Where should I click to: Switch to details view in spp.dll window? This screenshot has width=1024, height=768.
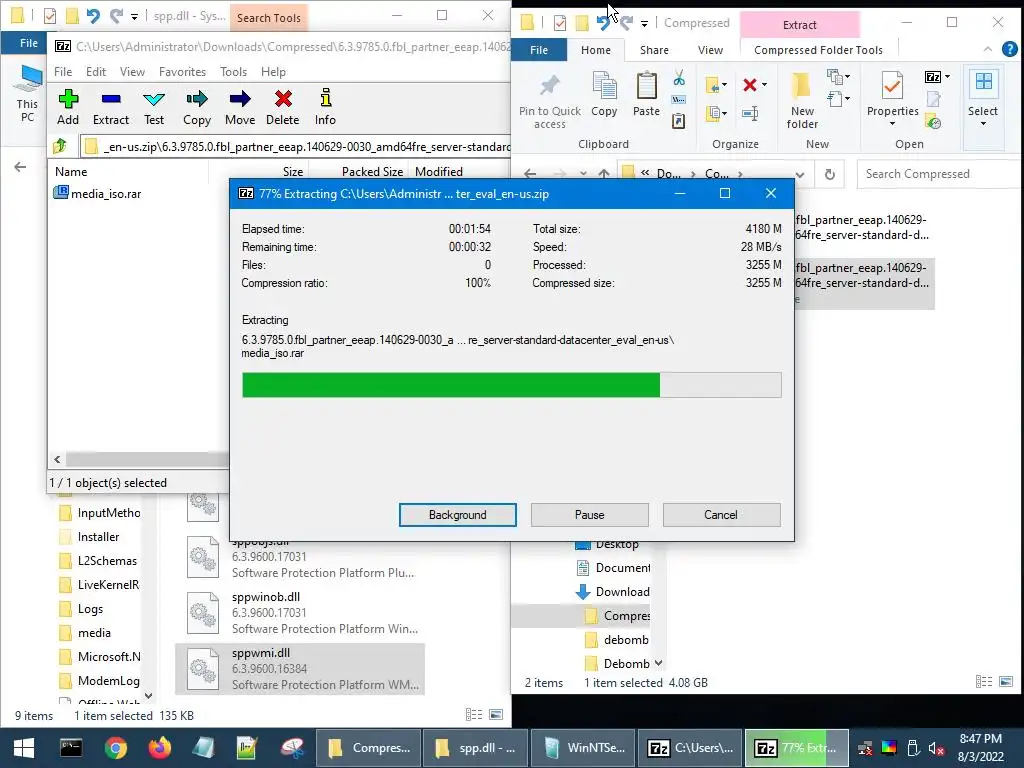473,715
